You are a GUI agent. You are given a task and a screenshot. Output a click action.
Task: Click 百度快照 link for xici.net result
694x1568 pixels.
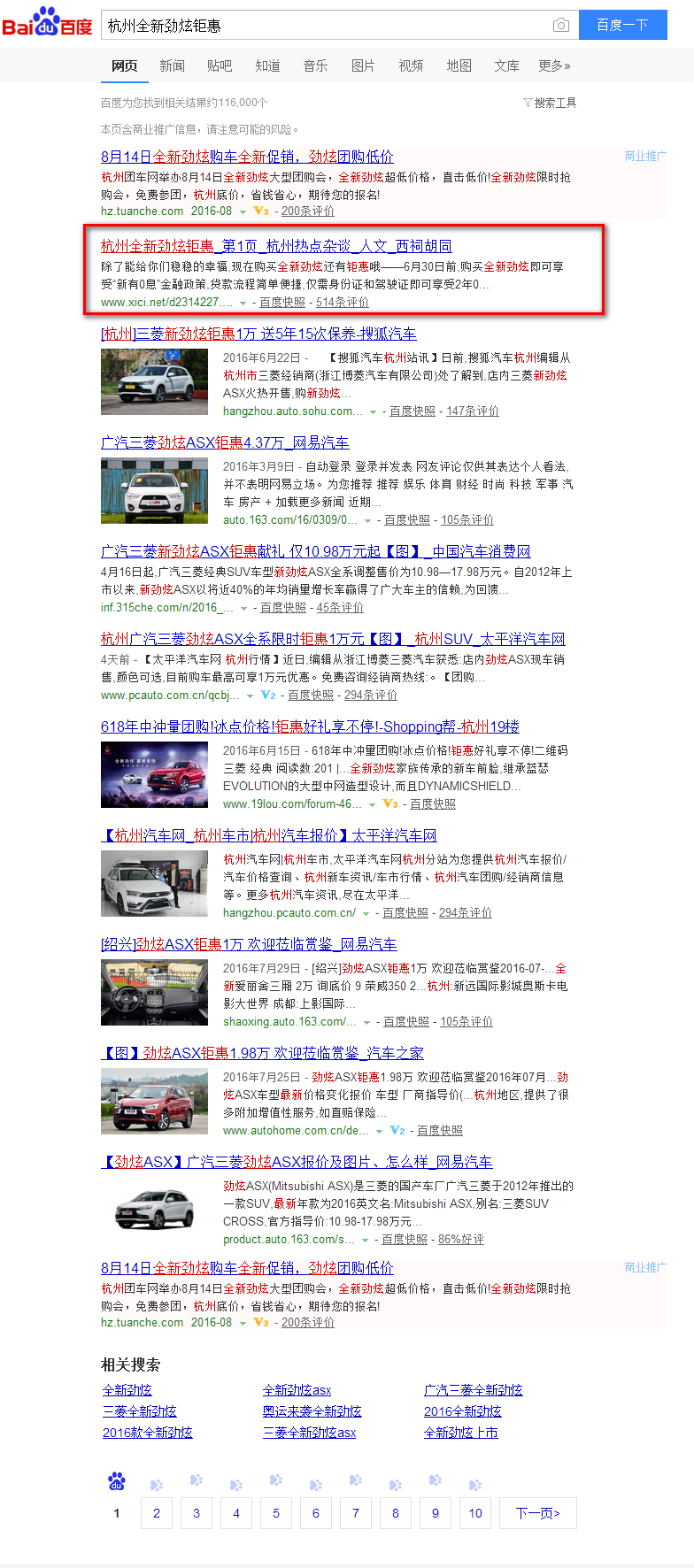(282, 303)
